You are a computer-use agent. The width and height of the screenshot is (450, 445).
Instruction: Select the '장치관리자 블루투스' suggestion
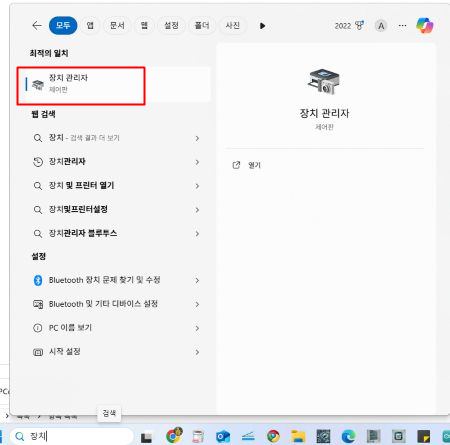[x=113, y=233]
